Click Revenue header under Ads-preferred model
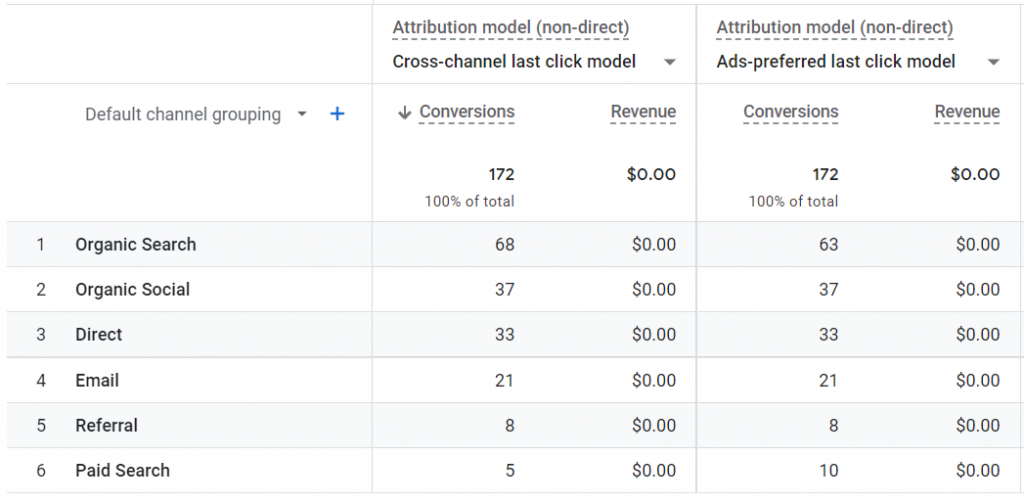Viewport: 1024px width, 502px height. click(967, 112)
